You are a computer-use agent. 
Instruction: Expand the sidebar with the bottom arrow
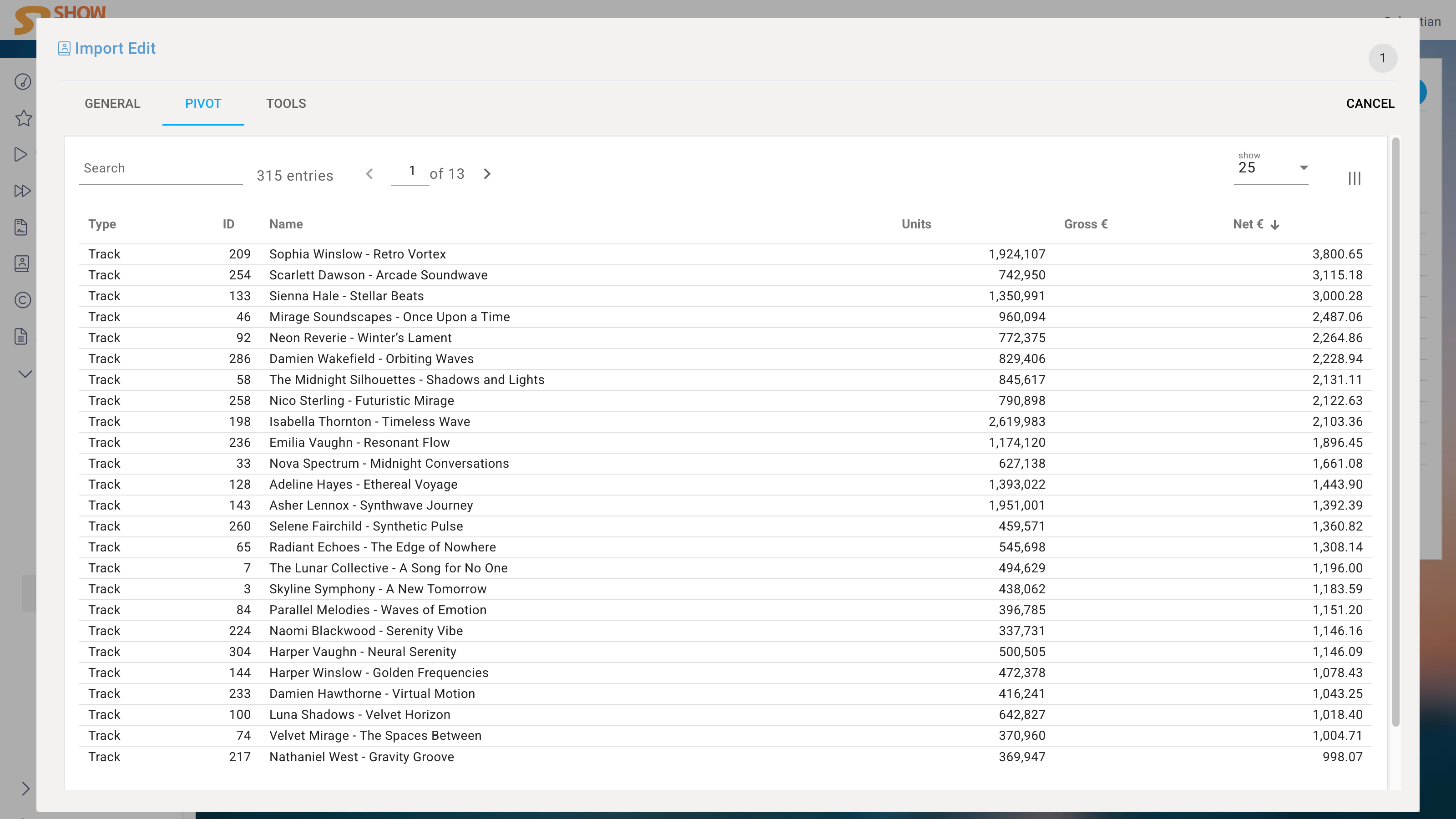(25, 789)
